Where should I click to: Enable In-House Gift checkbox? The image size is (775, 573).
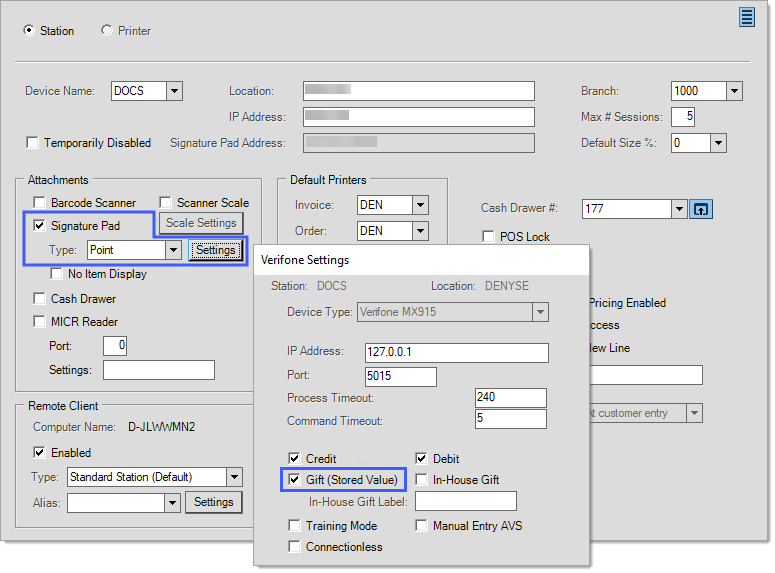click(421, 480)
